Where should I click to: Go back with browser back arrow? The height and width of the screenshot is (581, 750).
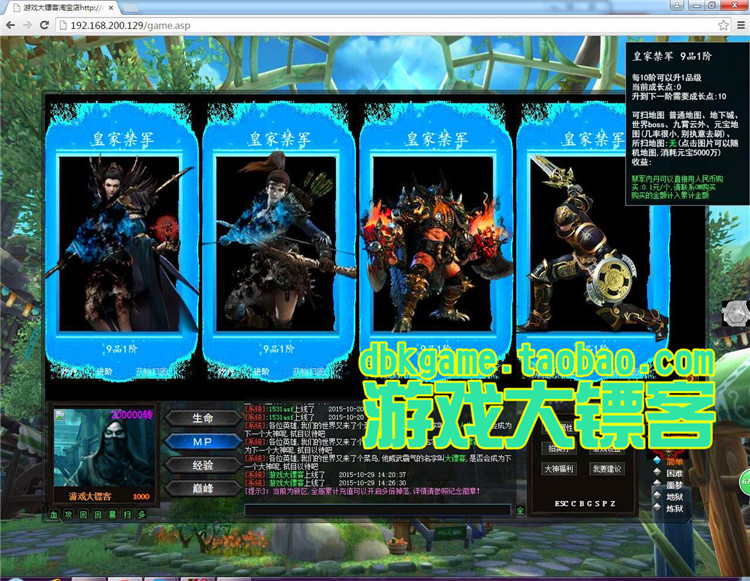(x=11, y=25)
